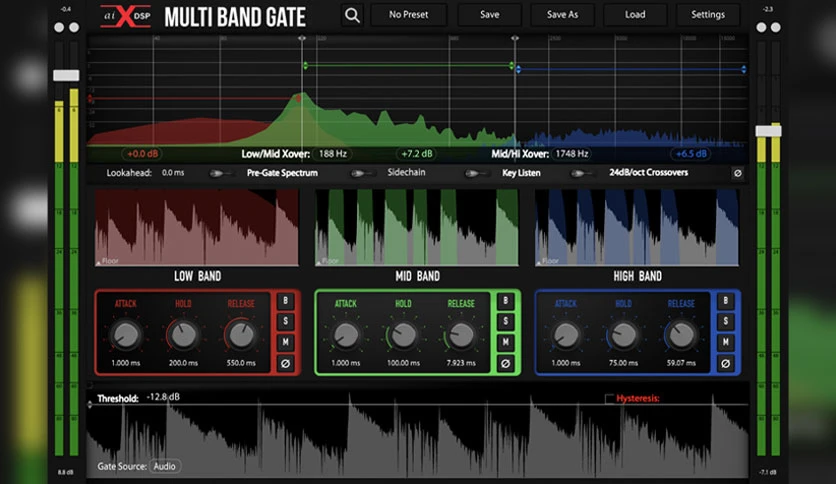This screenshot has width=836, height=484.
Task: Open the preset search magnifier icon
Action: click(x=352, y=15)
